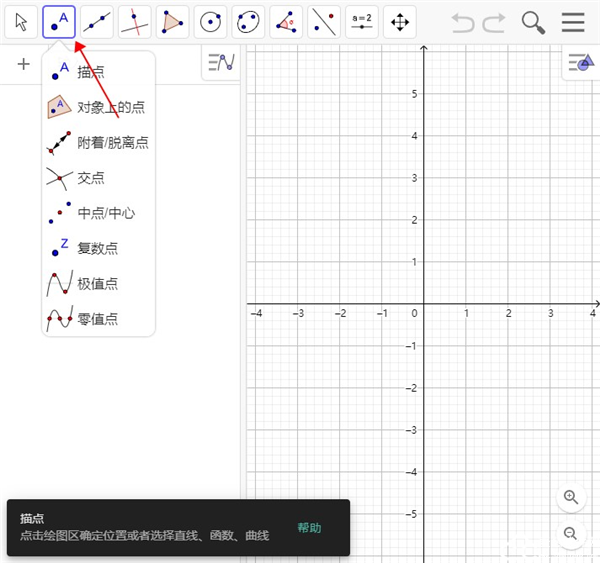Select the Polygon tool
Viewport: 600px width, 563px height.
point(173,21)
